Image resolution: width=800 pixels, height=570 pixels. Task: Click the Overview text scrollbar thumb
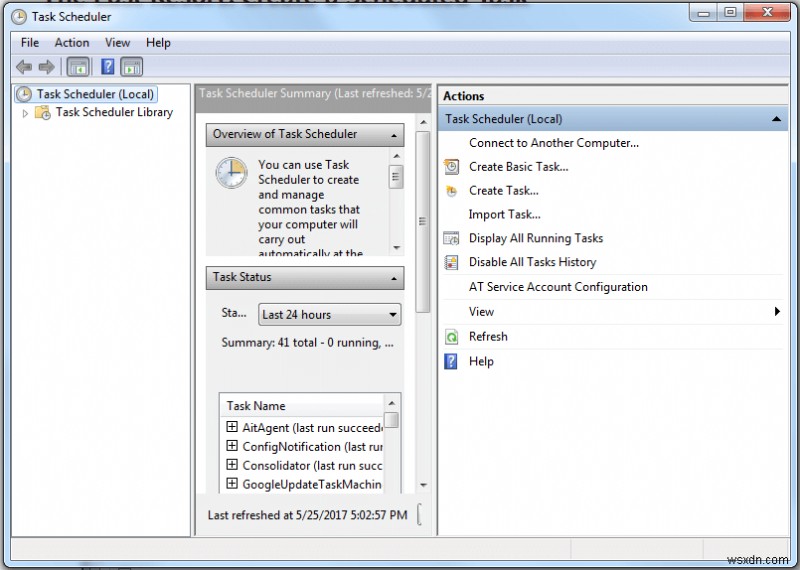click(396, 177)
